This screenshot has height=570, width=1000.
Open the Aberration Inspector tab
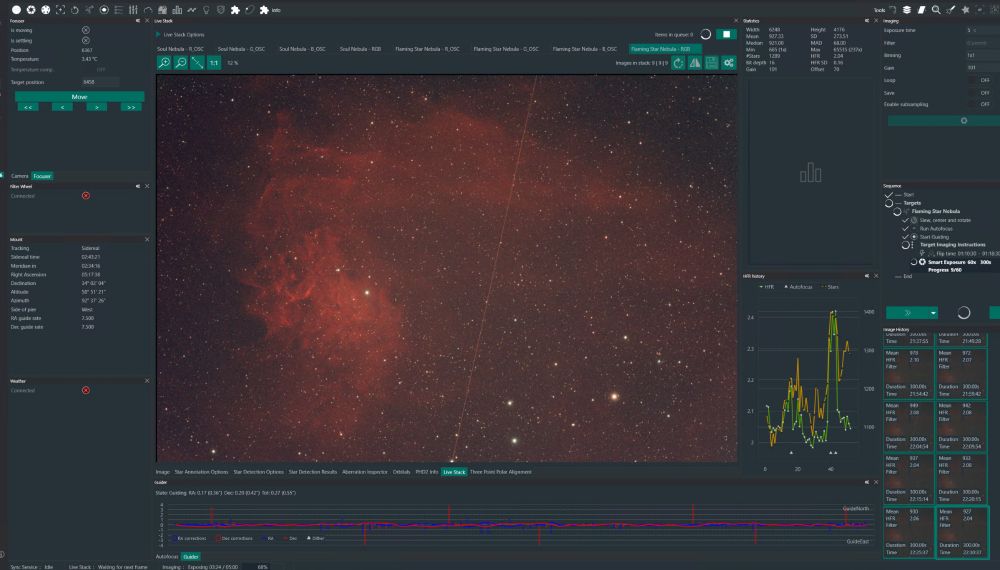click(x=365, y=472)
